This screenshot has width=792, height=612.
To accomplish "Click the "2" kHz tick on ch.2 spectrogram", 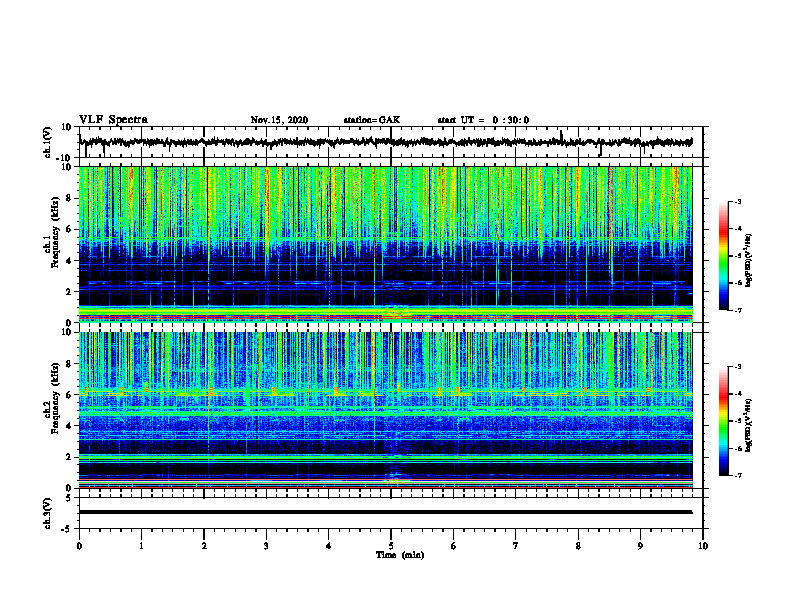I will [70, 457].
